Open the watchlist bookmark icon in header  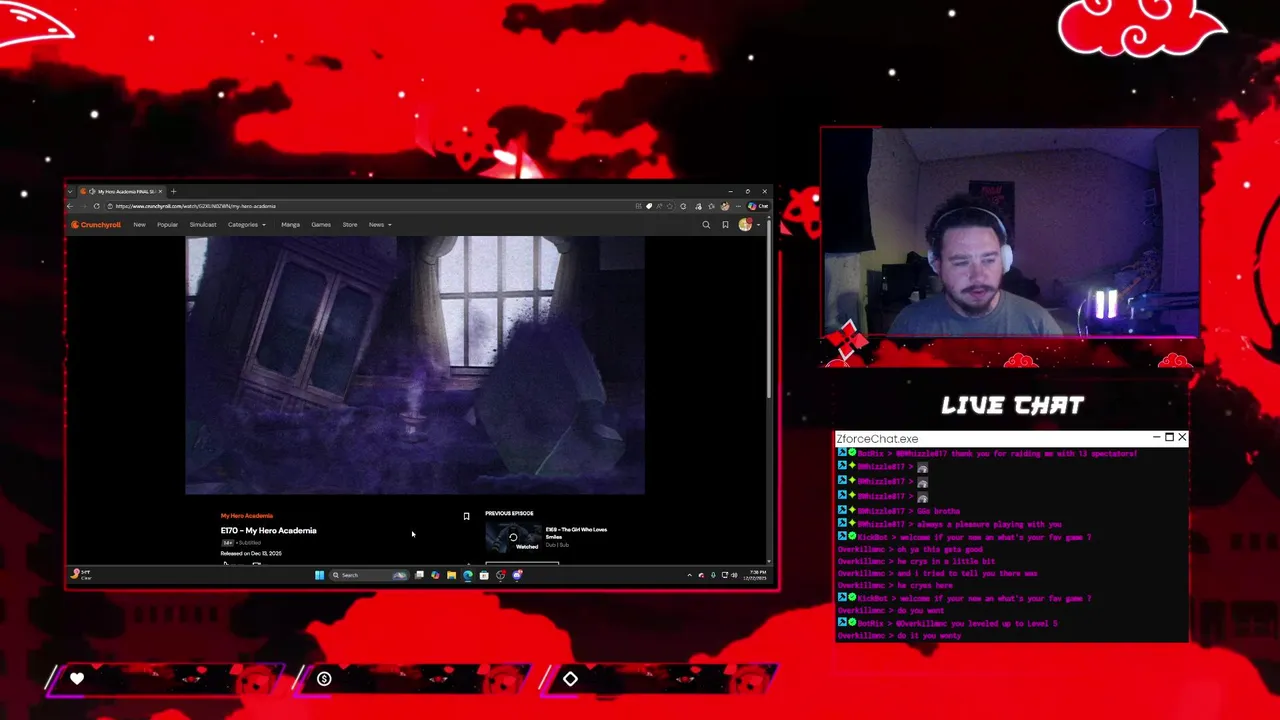click(725, 225)
